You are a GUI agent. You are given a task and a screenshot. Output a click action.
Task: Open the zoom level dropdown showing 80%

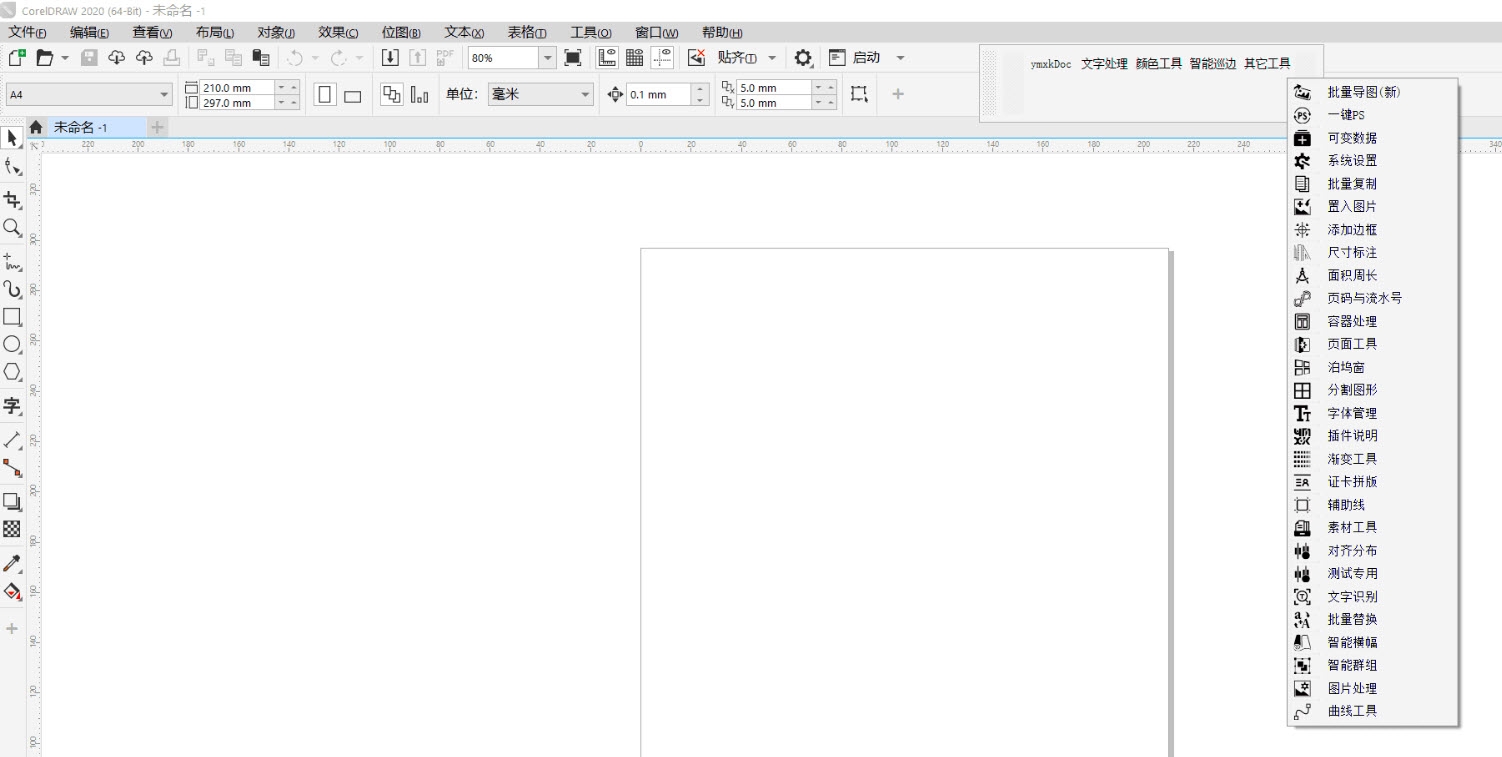(x=547, y=57)
